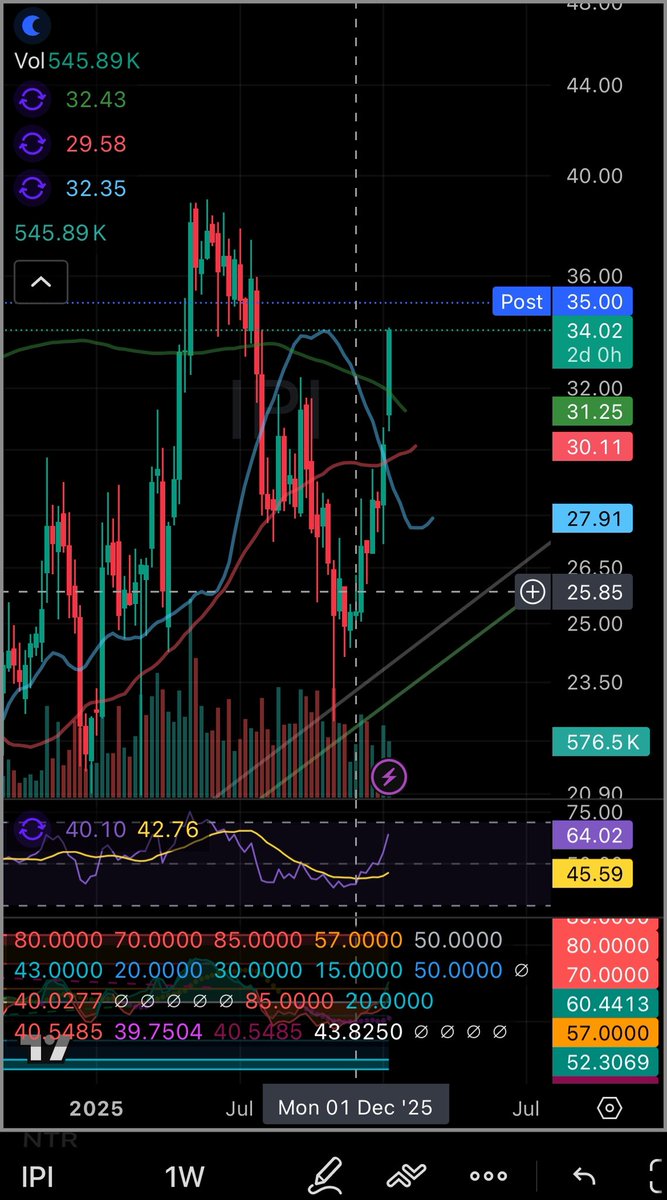Tap the red 30.11 price label

pos(592,448)
